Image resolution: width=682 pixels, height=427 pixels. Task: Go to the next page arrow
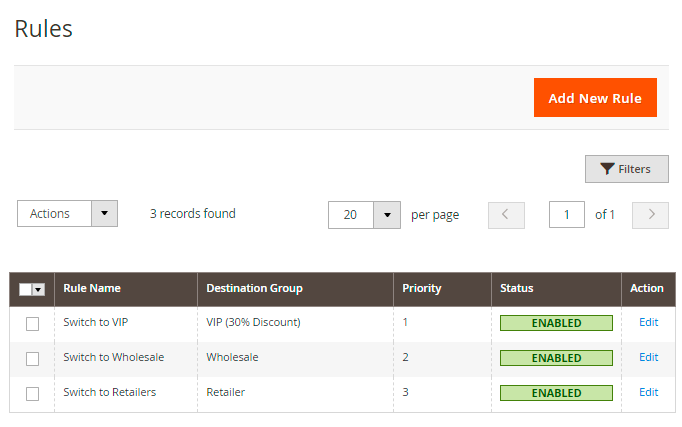(650, 214)
